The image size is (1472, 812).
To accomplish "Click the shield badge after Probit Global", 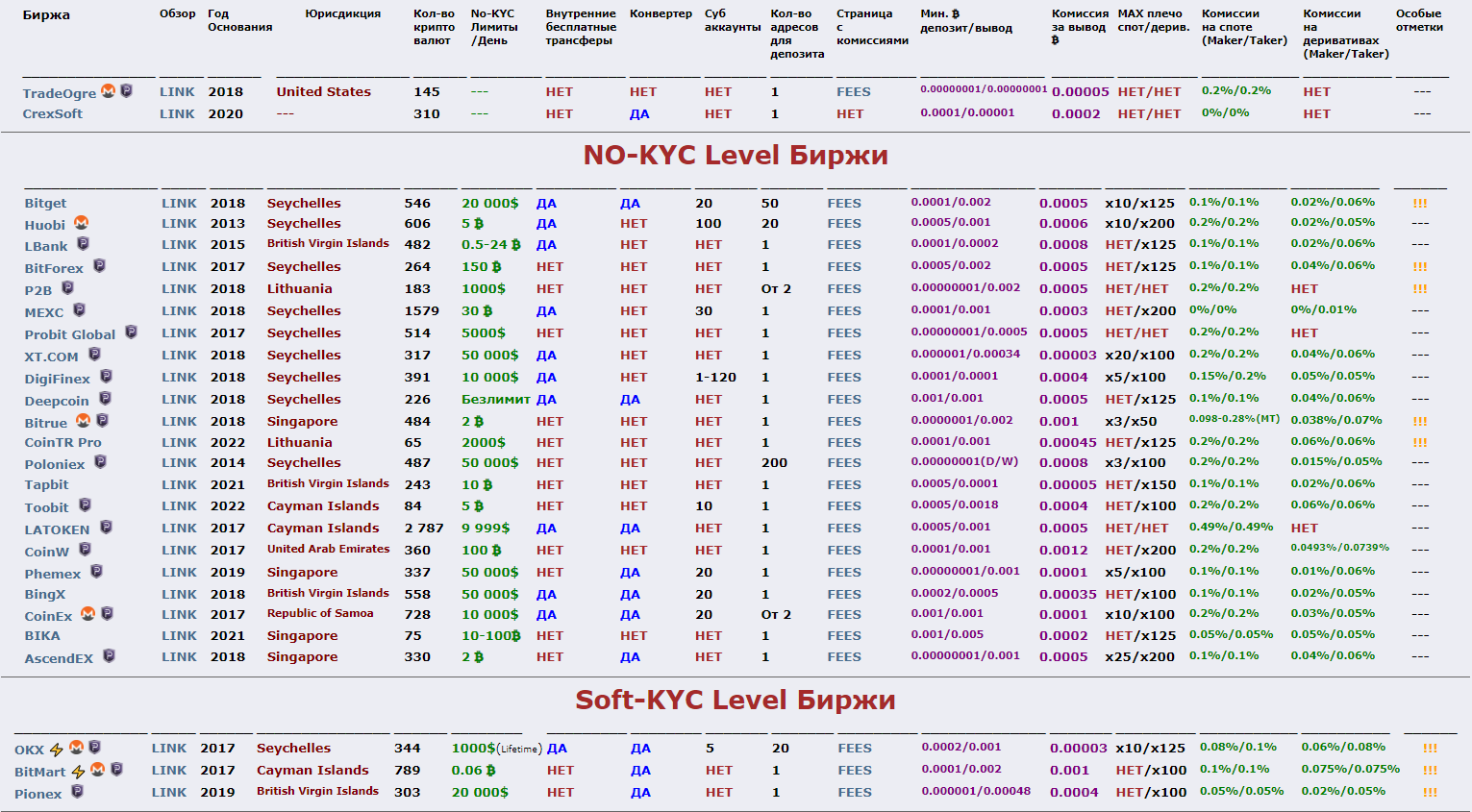I will click(x=131, y=332).
